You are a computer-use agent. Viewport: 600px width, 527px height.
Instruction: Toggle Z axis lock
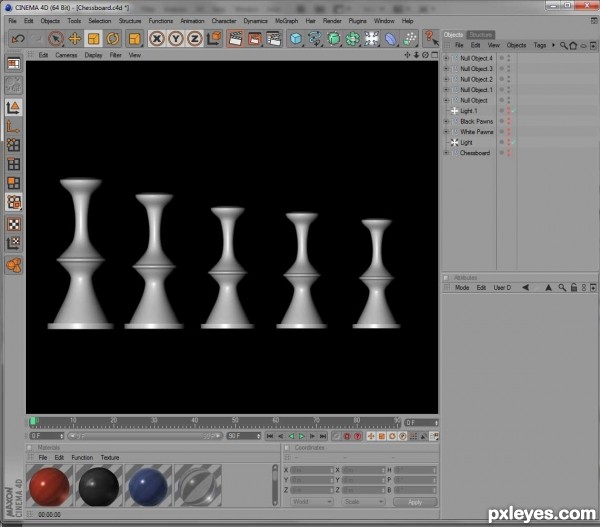pos(195,39)
